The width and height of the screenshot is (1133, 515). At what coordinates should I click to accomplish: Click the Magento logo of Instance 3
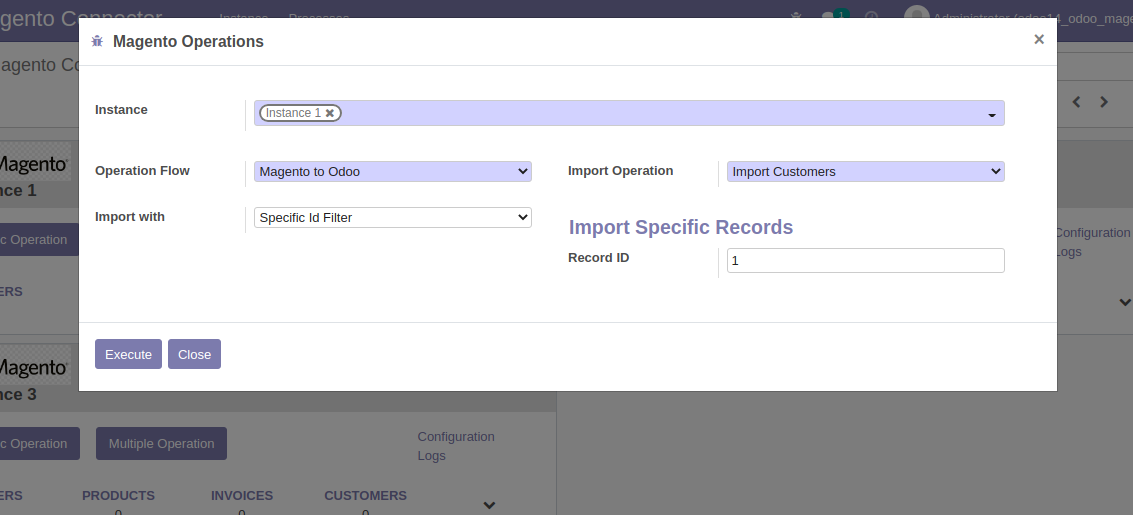(x=36, y=367)
